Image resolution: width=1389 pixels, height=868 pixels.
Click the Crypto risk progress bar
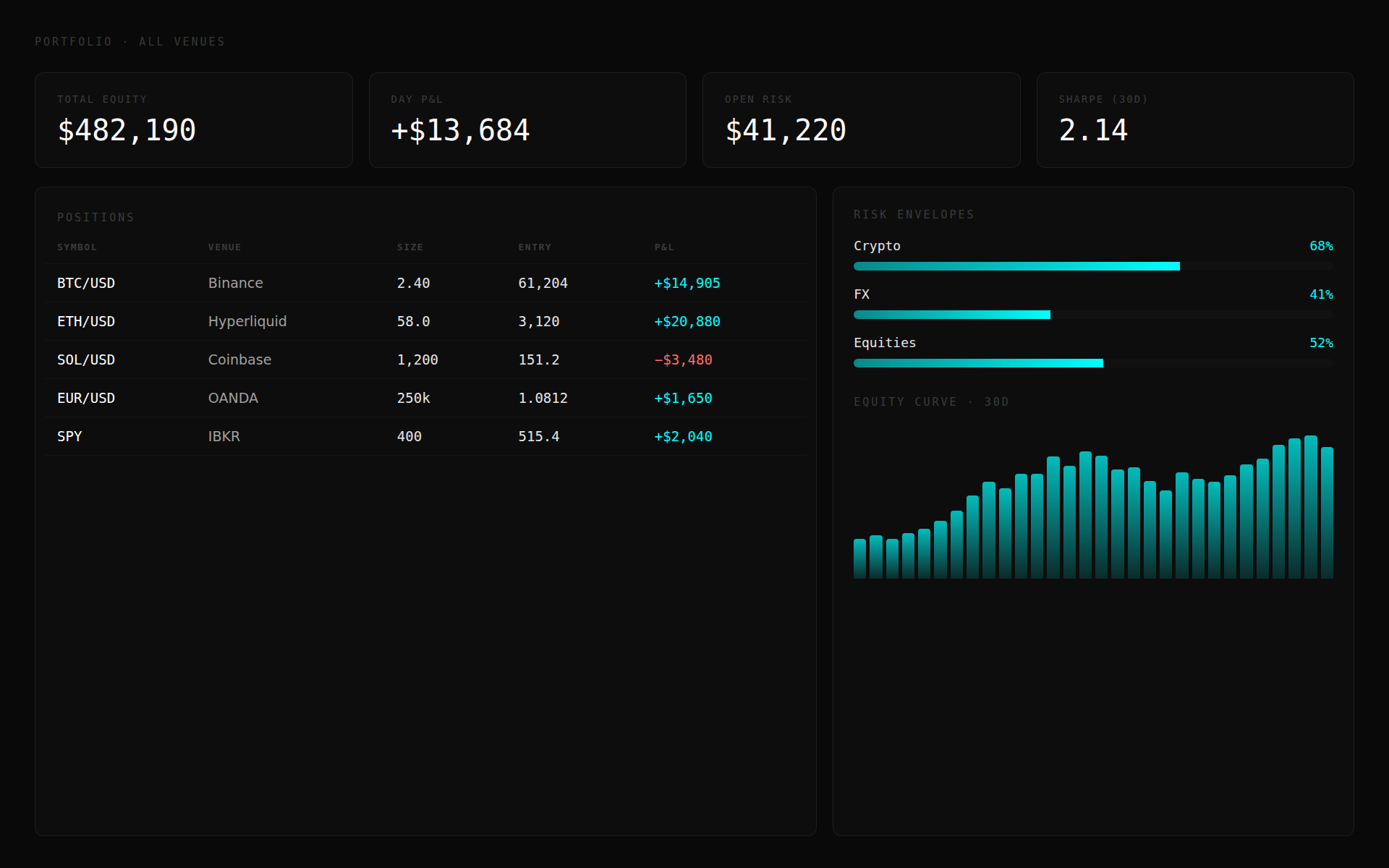pyautogui.click(x=1093, y=266)
